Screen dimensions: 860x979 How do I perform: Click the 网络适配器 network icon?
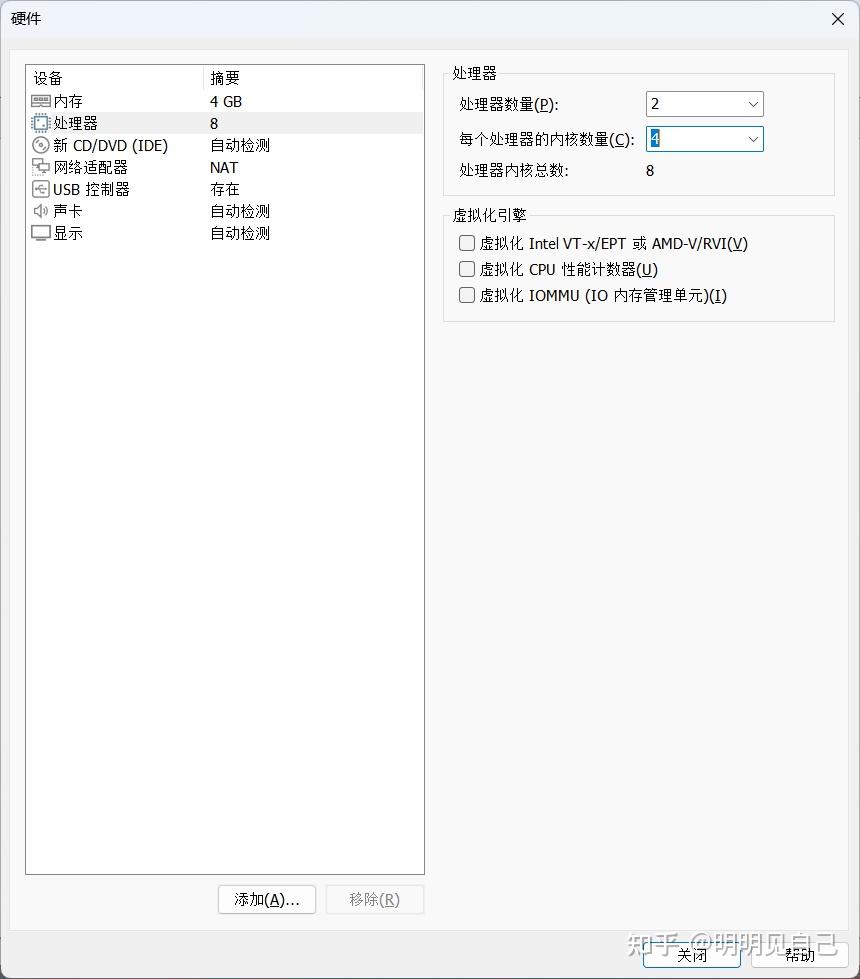[40, 167]
